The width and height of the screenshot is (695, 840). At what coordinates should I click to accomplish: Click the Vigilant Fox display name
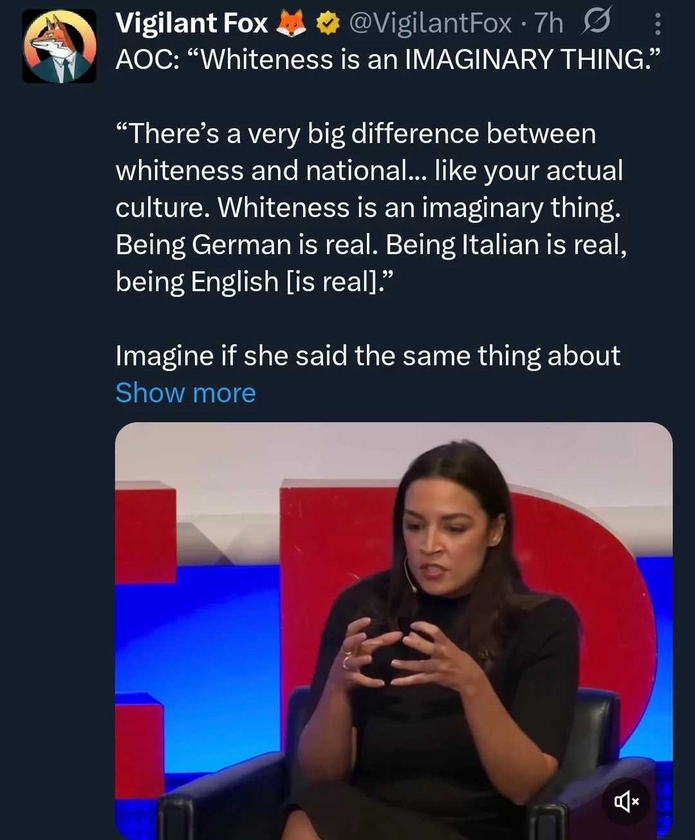tap(191, 22)
